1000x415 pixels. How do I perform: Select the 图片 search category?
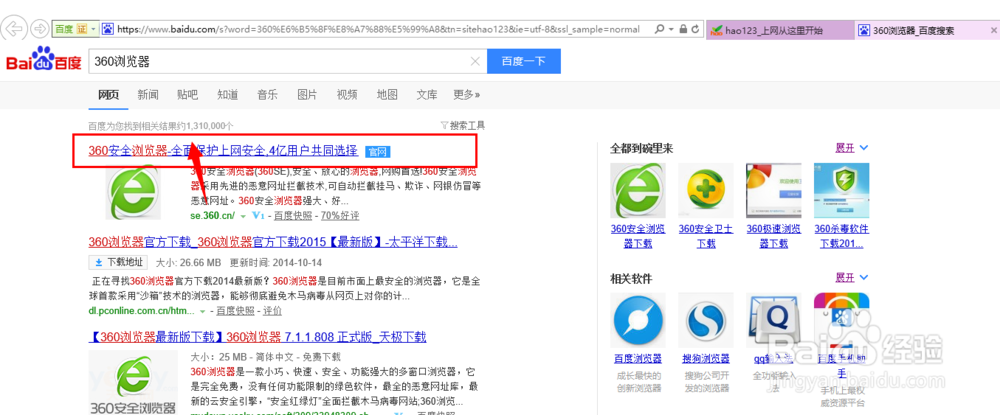[x=307, y=95]
